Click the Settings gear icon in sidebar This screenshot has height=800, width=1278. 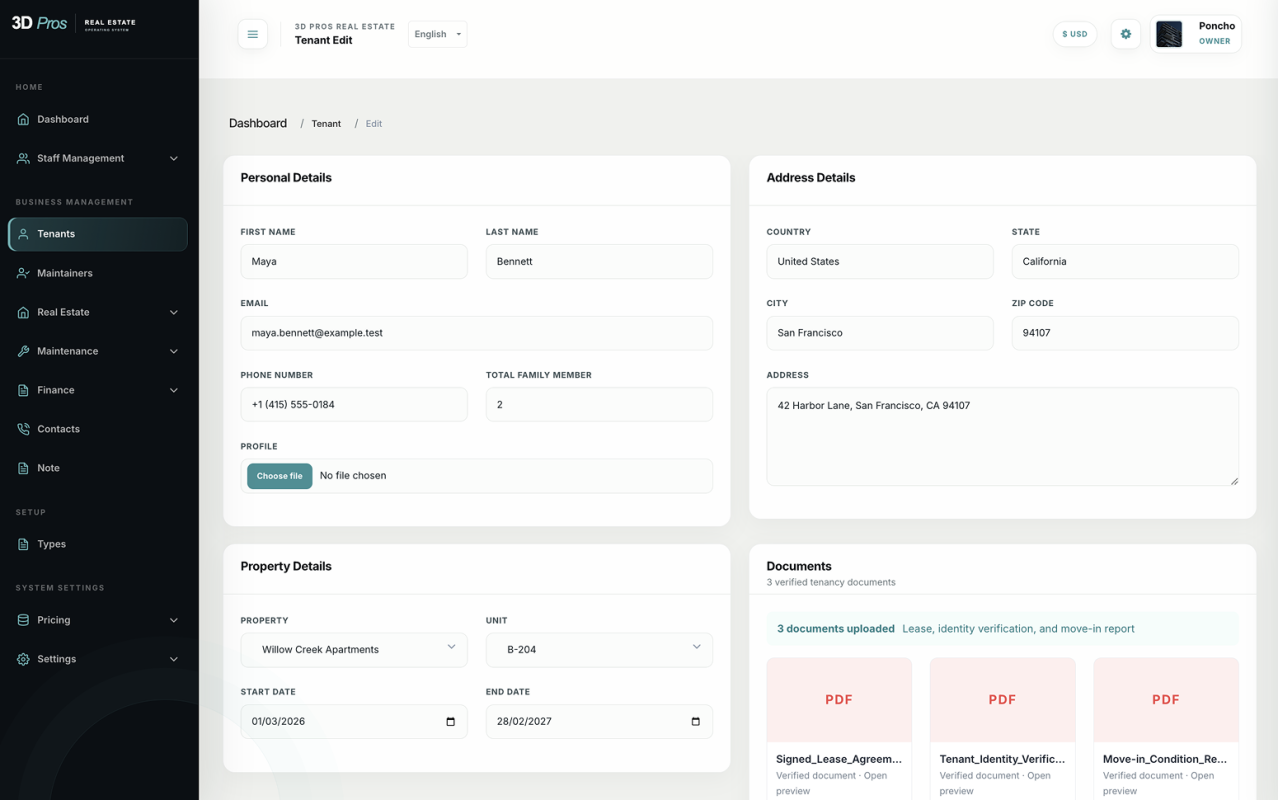point(23,659)
